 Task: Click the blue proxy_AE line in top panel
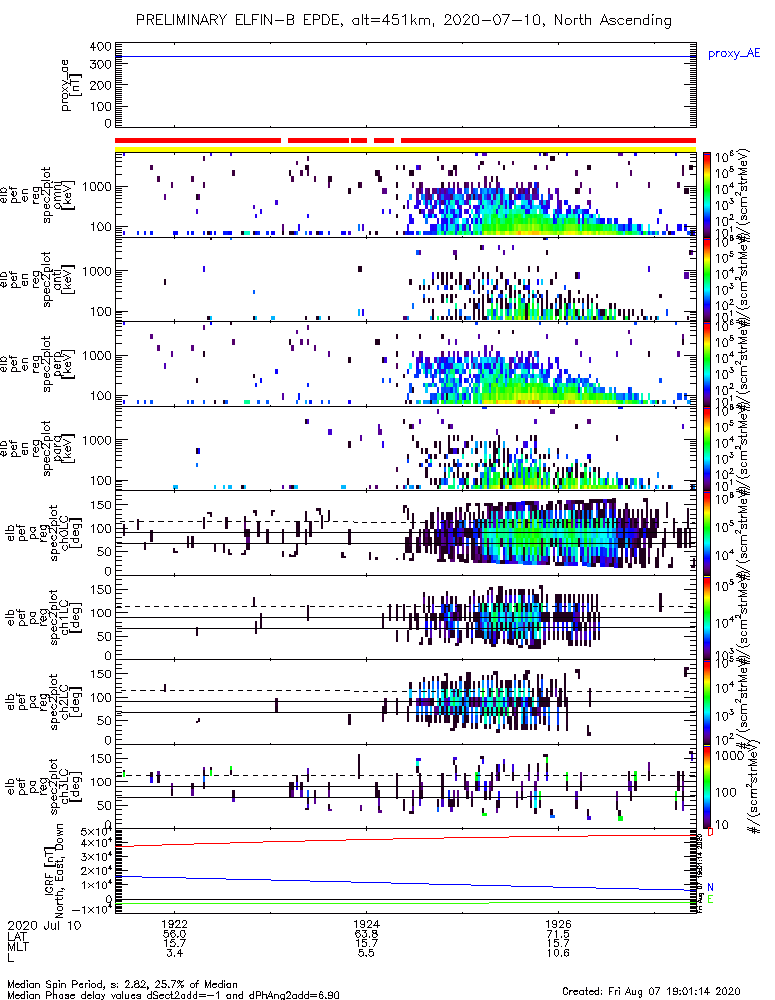406,57
